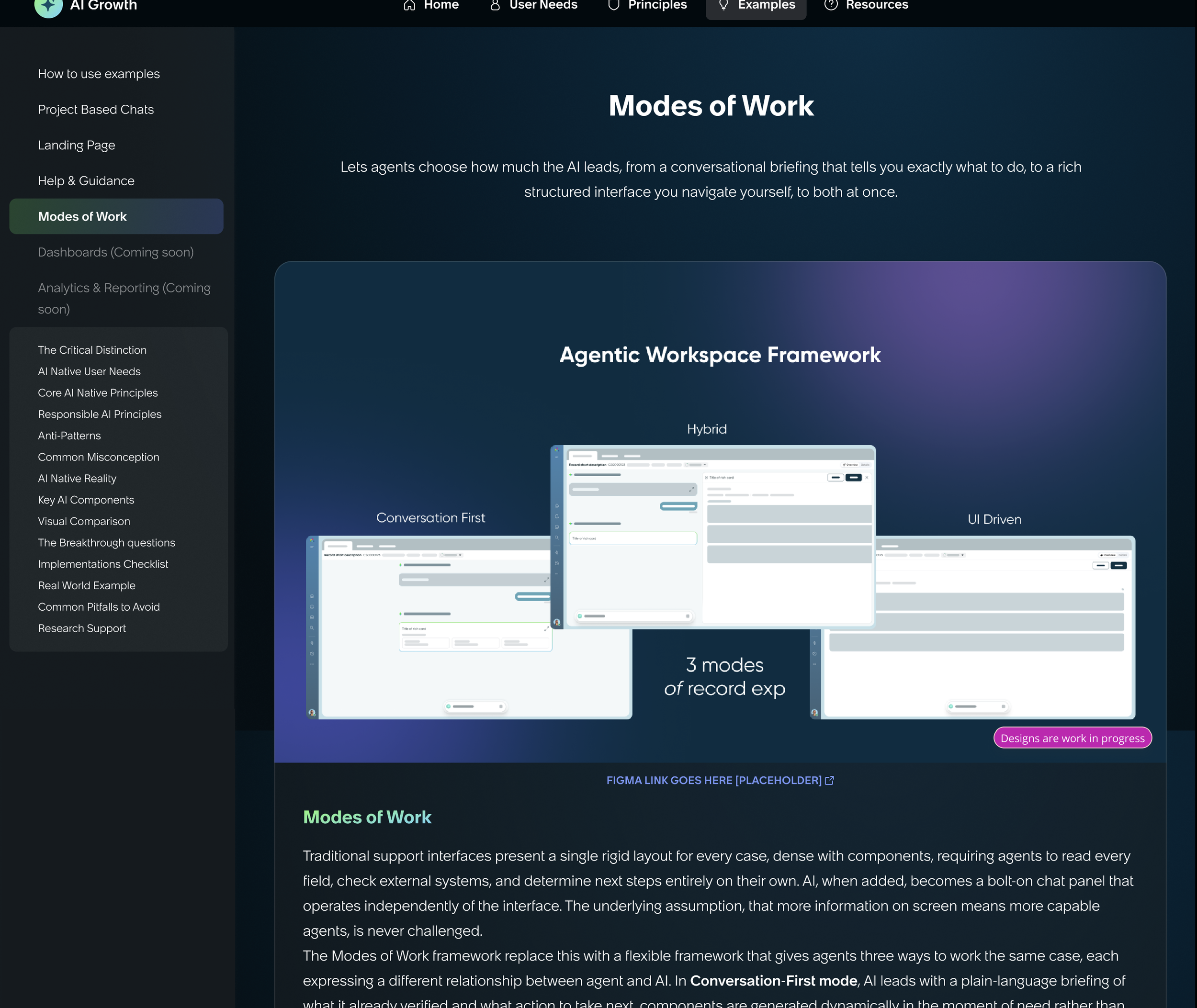Jump to The Critical Distinction section
This screenshot has height=1008, width=1197.
[92, 350]
